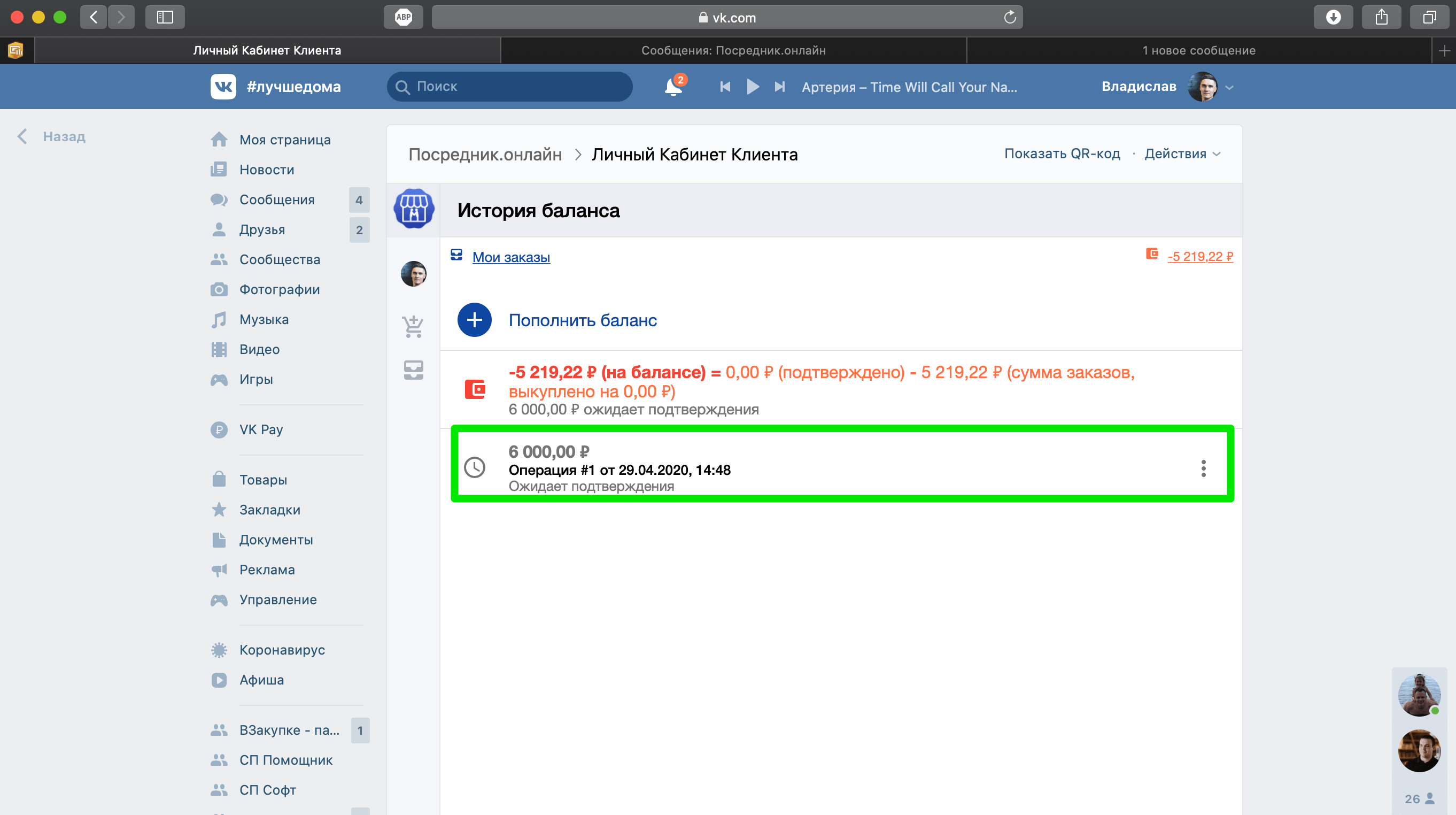Click the Поиск search field
The height and width of the screenshot is (815, 1456).
(510, 87)
